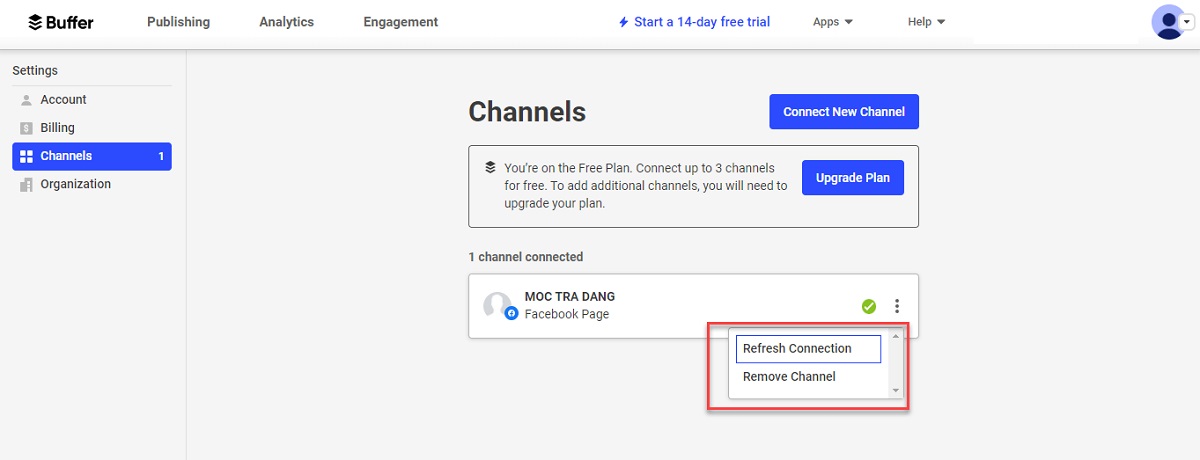
Task: Click the Facebook badge on channel avatar
Action: tap(512, 314)
